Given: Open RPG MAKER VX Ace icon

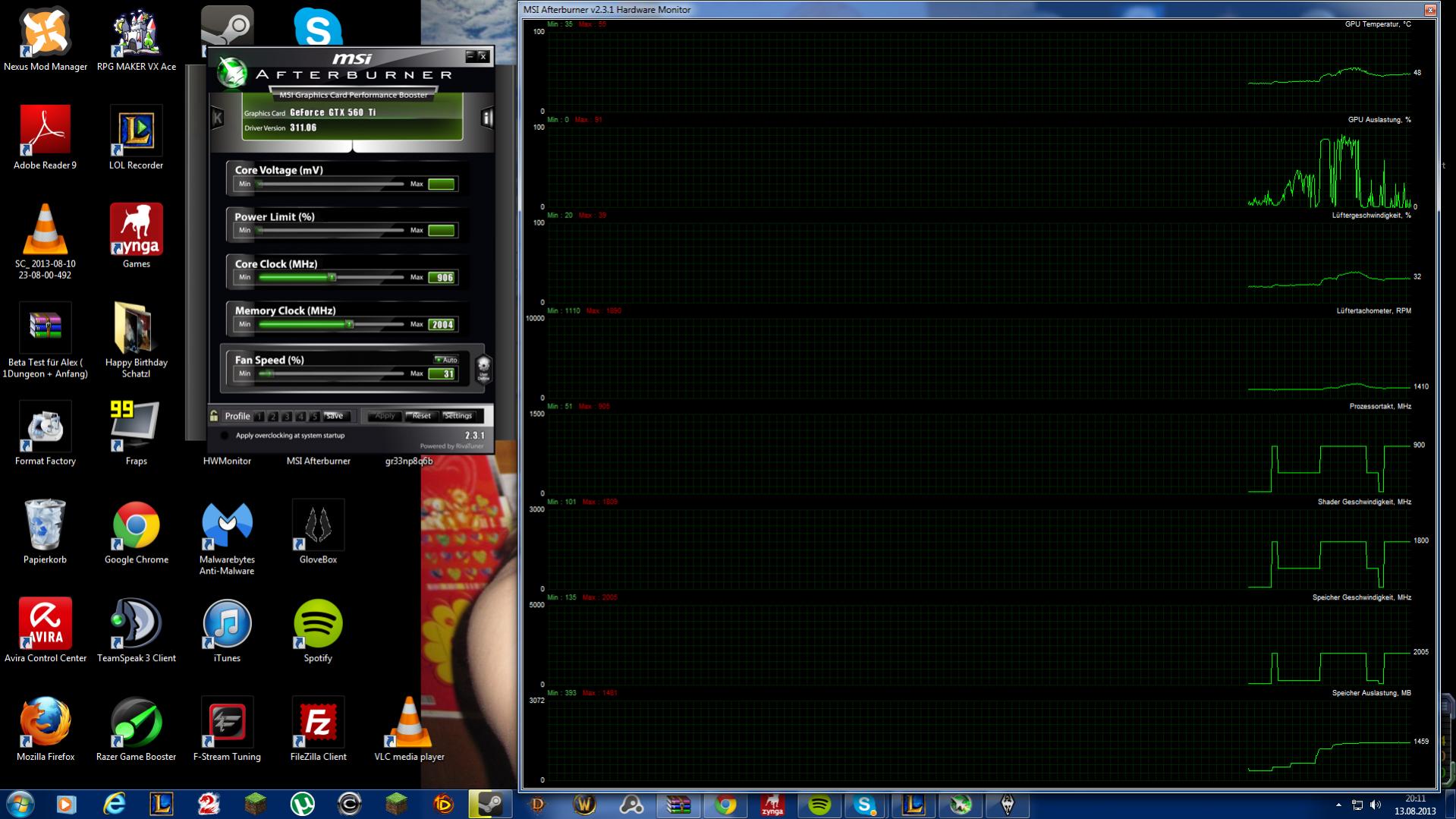Looking at the screenshot, I should [137, 40].
